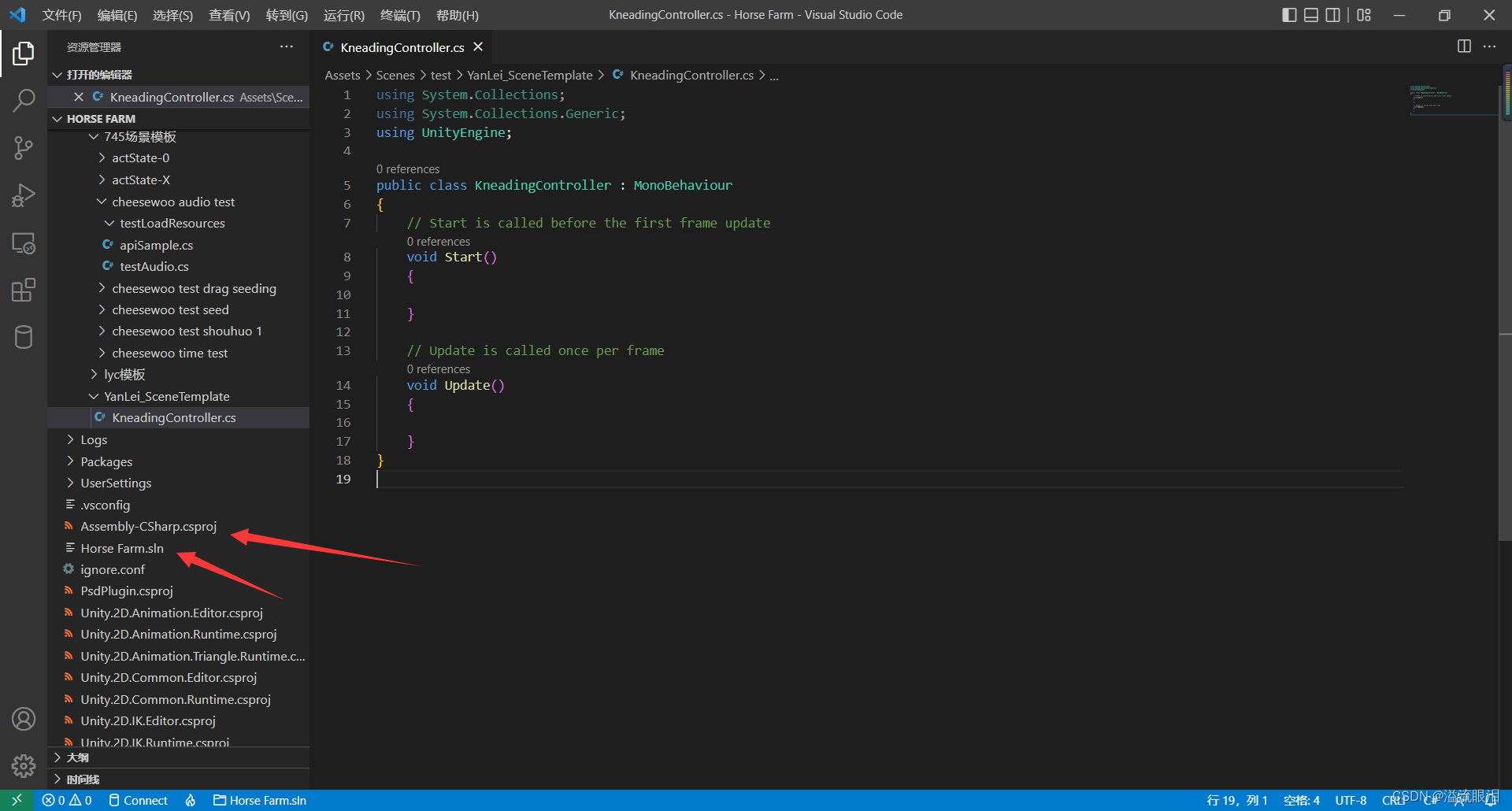Image resolution: width=1512 pixels, height=811 pixels.
Task: Expand the Packages folder
Action: tap(179, 462)
